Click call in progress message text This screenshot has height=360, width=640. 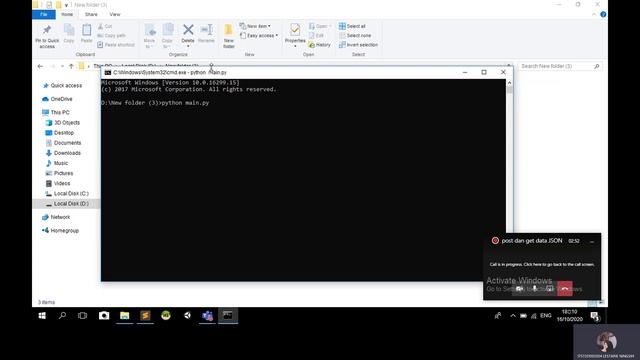coord(542,264)
